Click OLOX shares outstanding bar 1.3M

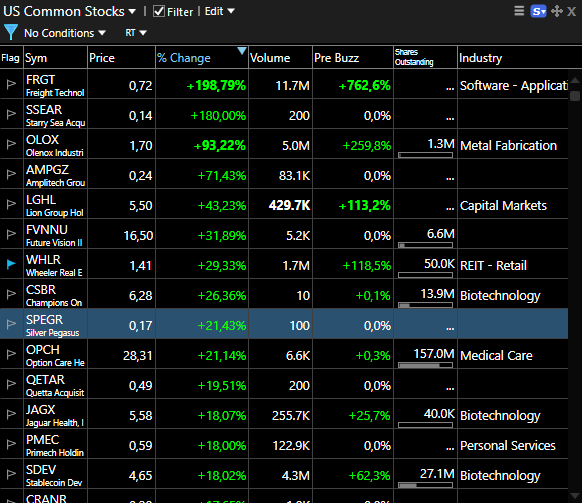coord(425,155)
